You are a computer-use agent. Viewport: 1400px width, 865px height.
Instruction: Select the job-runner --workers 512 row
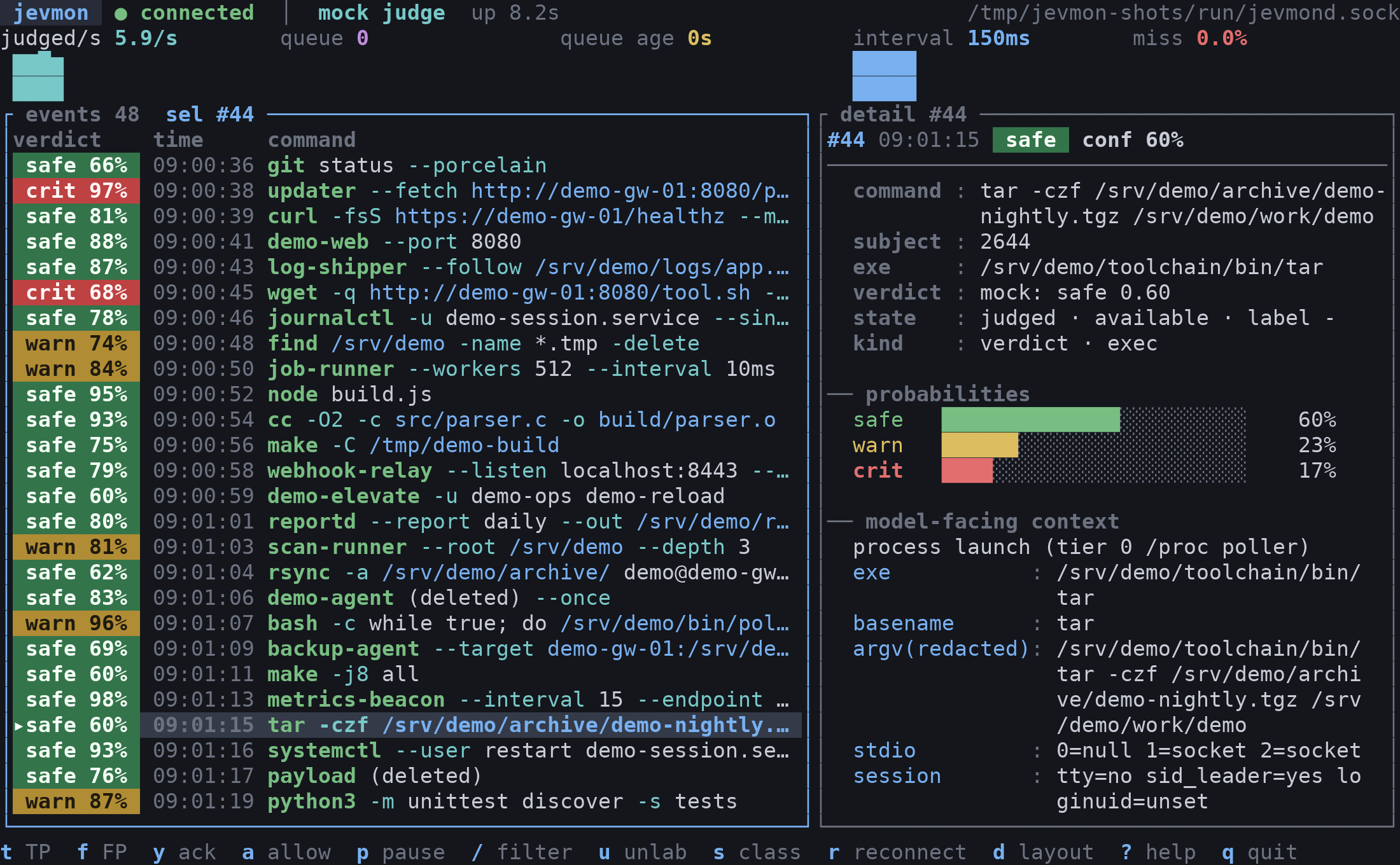tap(407, 369)
